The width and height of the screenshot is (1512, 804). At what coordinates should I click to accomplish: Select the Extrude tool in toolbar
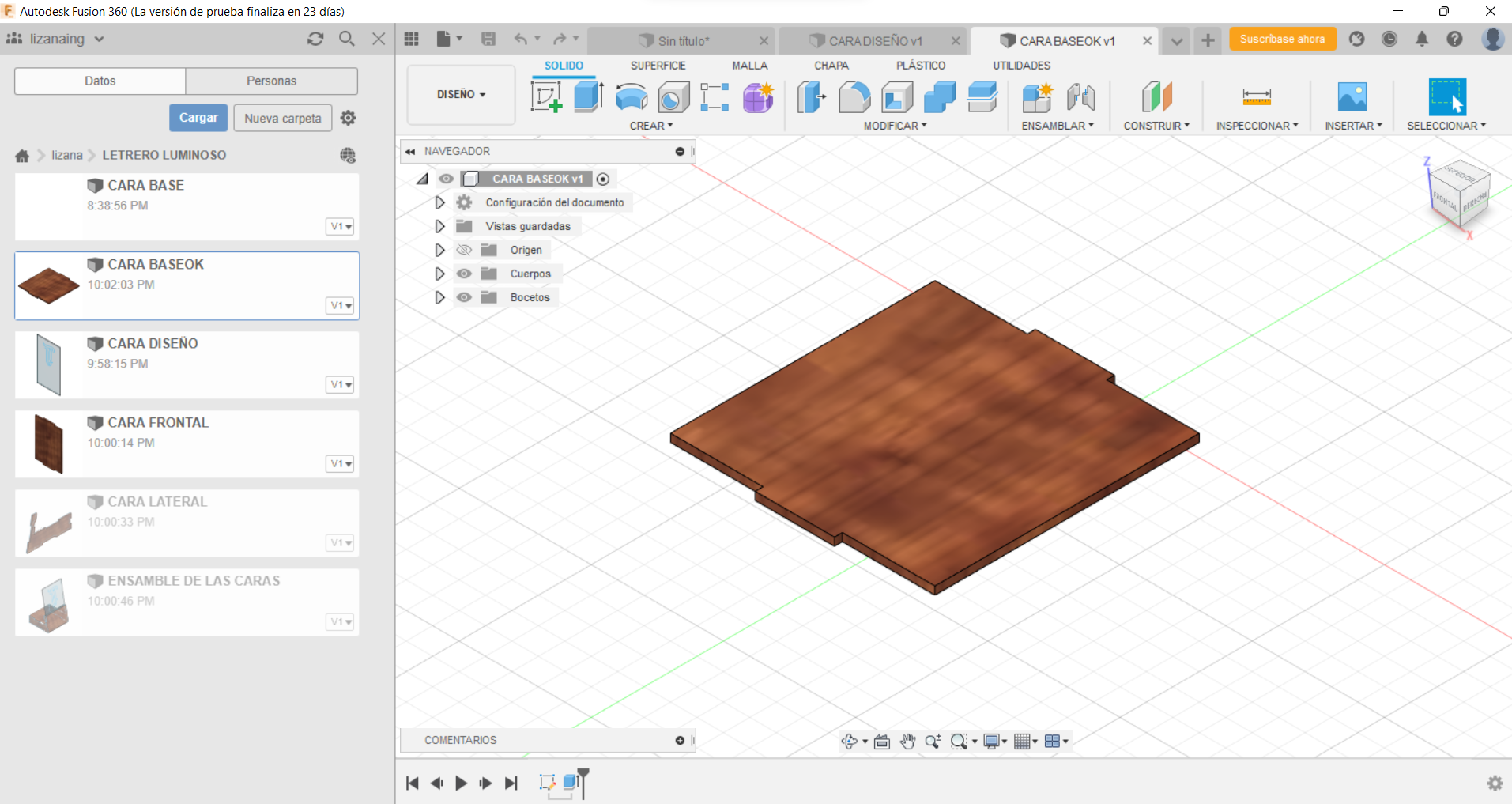pos(588,97)
